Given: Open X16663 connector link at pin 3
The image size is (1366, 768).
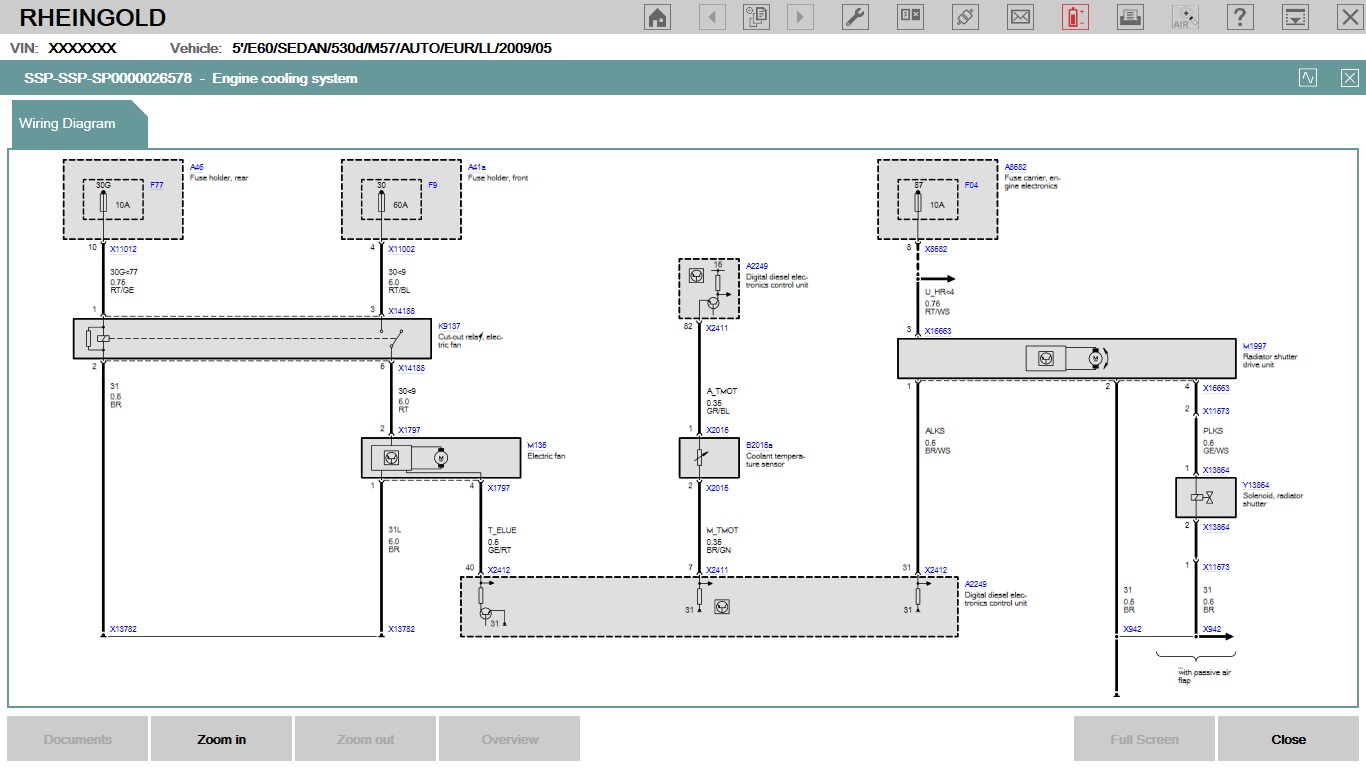Looking at the screenshot, I should (x=938, y=331).
